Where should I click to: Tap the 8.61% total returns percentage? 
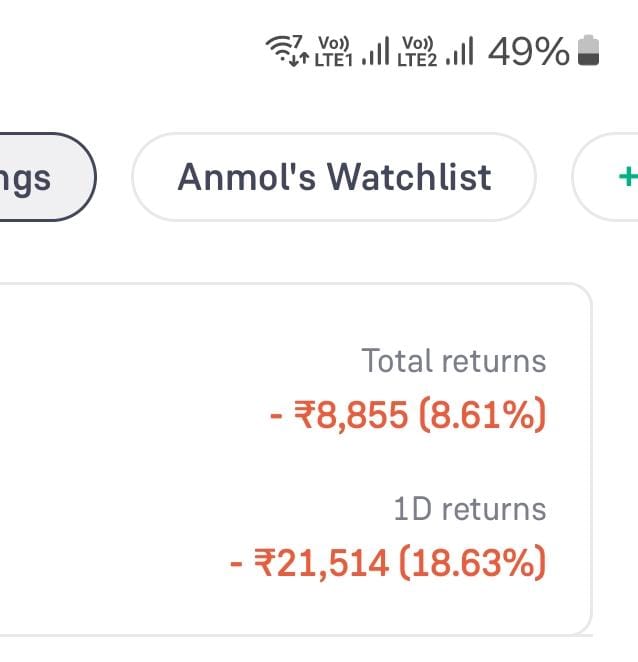482,415
